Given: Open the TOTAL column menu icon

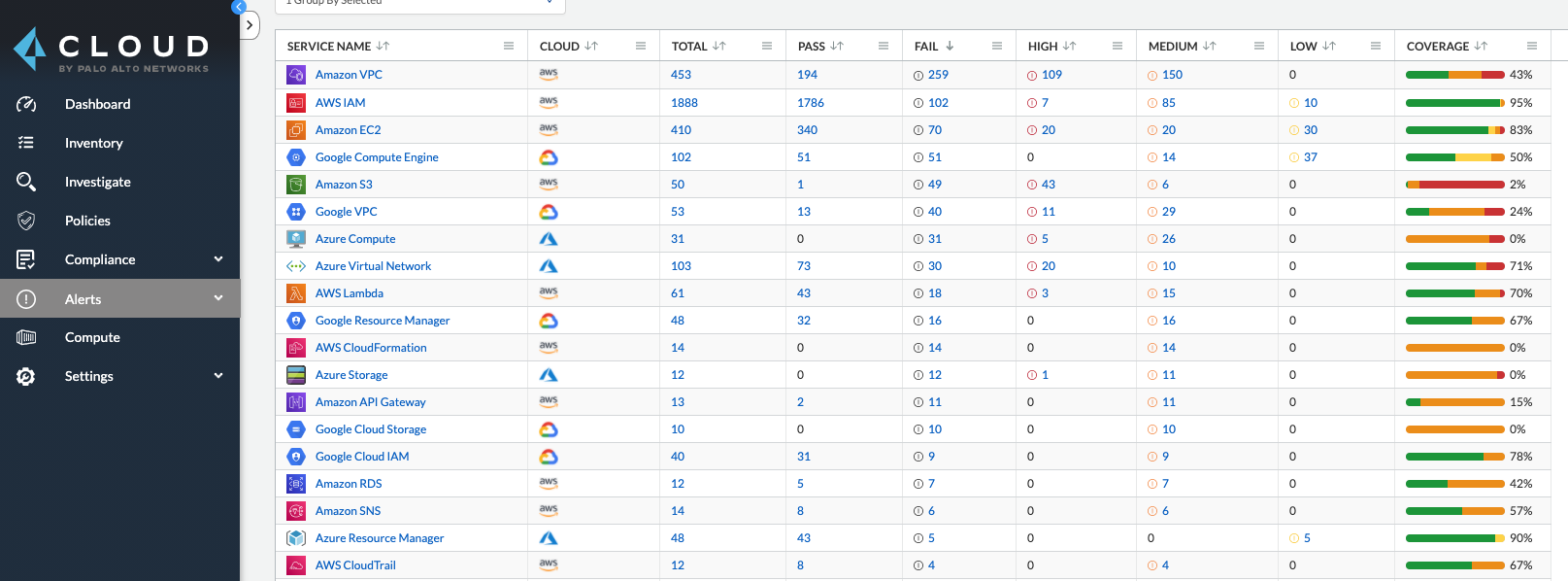Looking at the screenshot, I should click(767, 46).
